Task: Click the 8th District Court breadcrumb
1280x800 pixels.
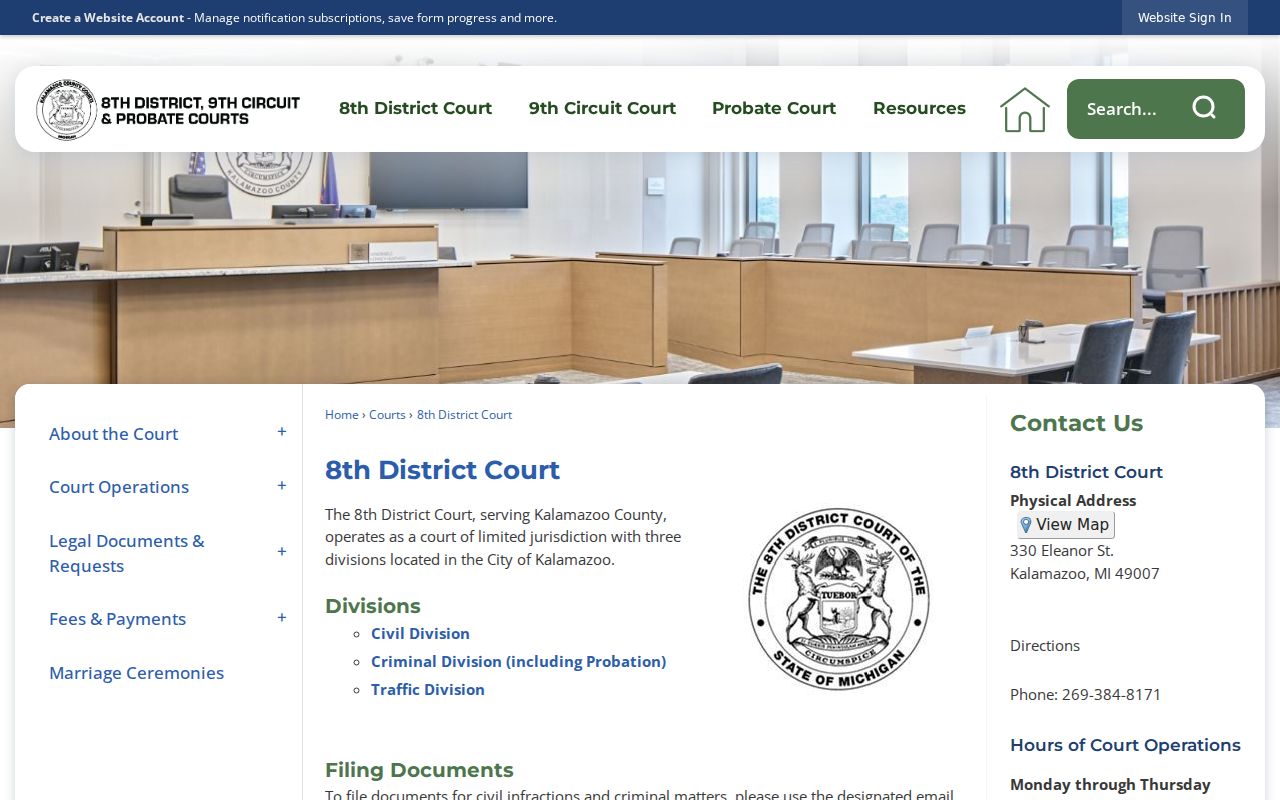Action: 464,414
